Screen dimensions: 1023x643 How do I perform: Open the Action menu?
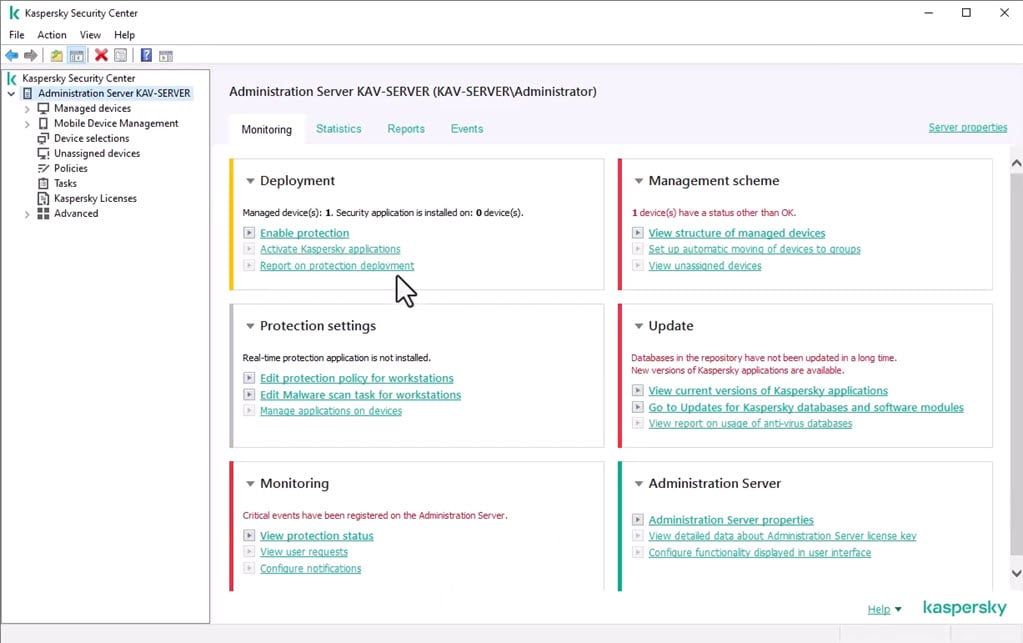52,35
